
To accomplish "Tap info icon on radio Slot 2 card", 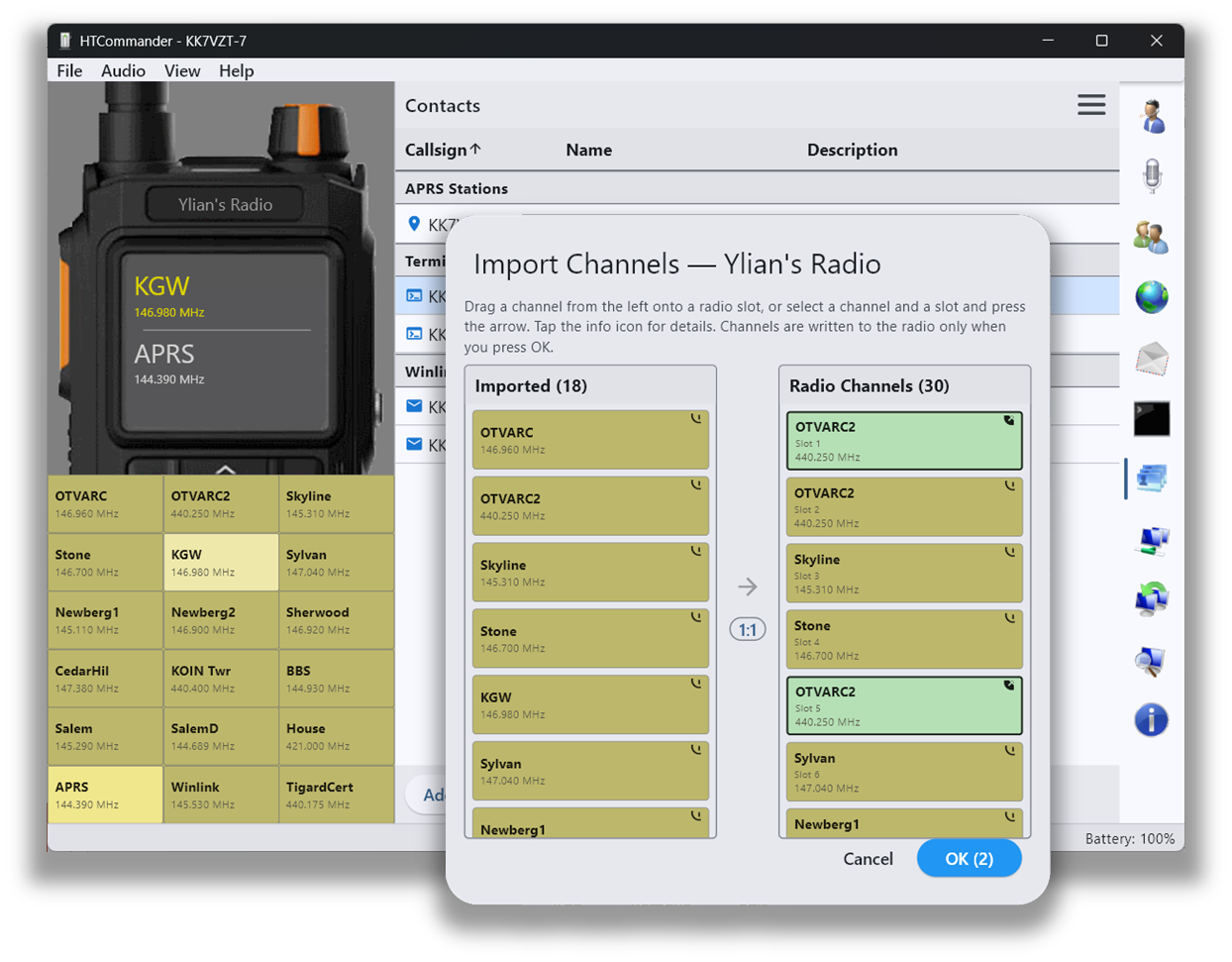I will coord(1010,486).
